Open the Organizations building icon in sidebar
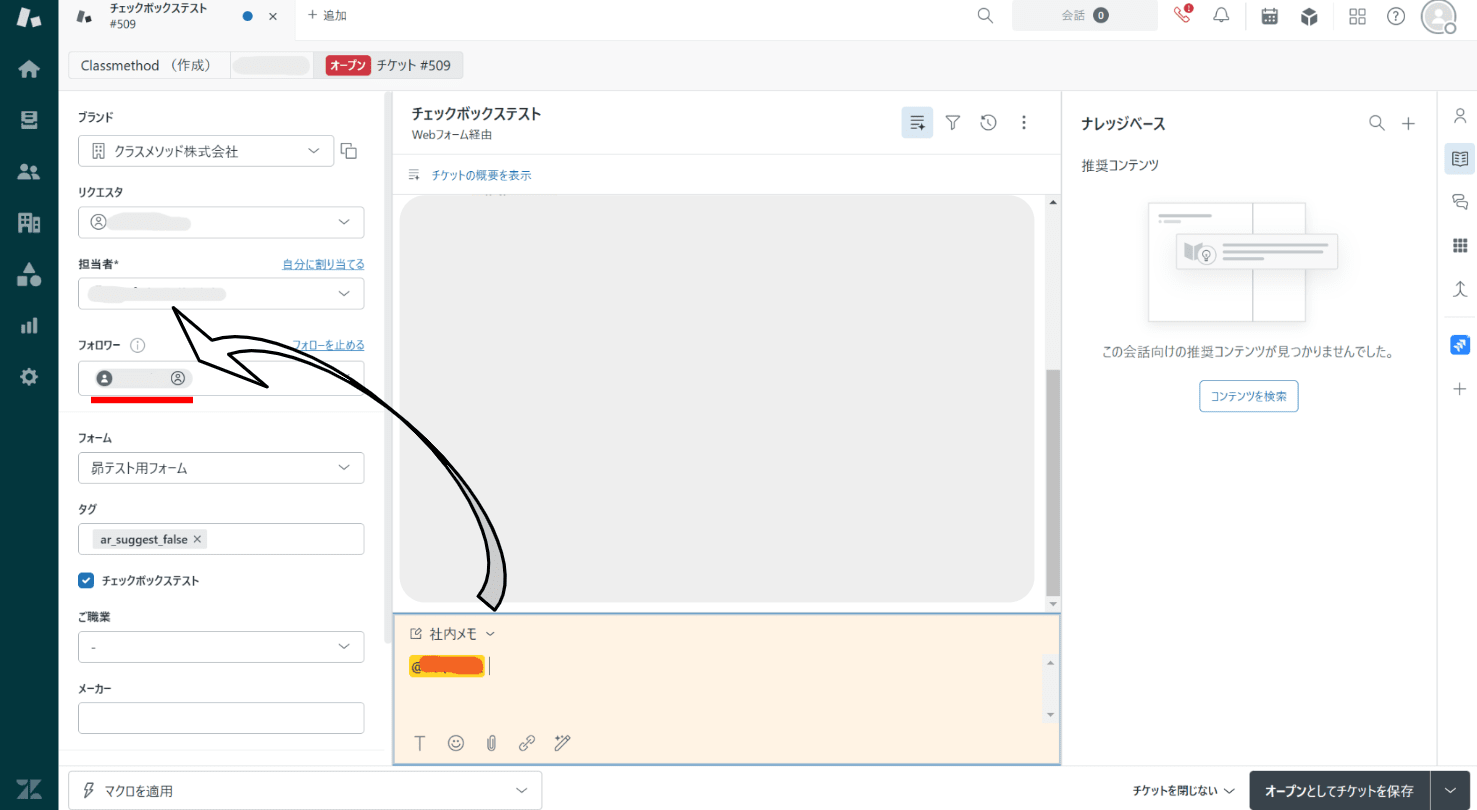 29,222
